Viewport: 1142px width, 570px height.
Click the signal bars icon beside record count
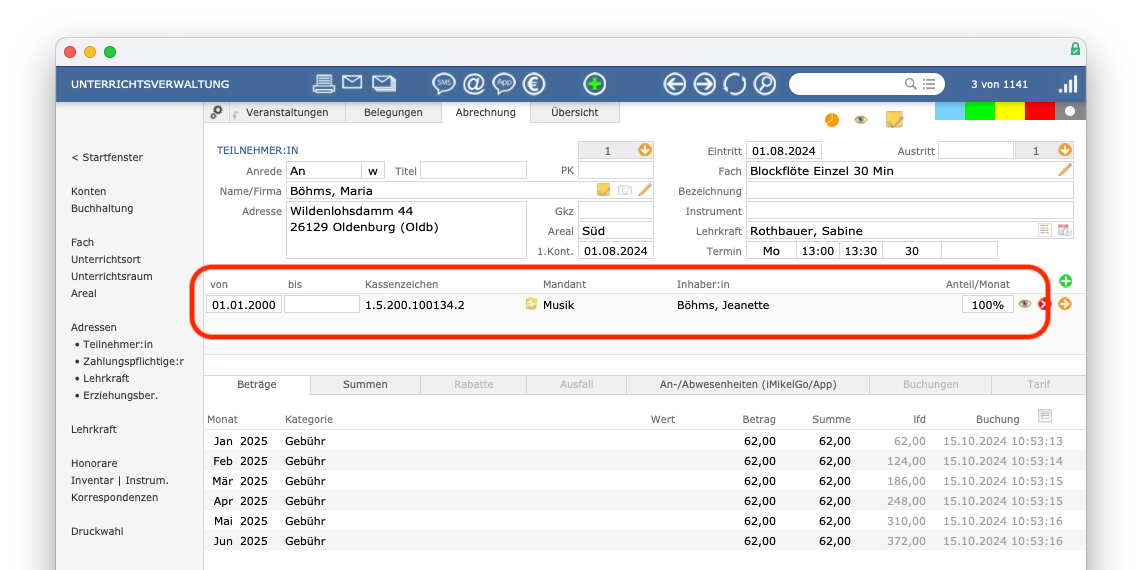1068,84
